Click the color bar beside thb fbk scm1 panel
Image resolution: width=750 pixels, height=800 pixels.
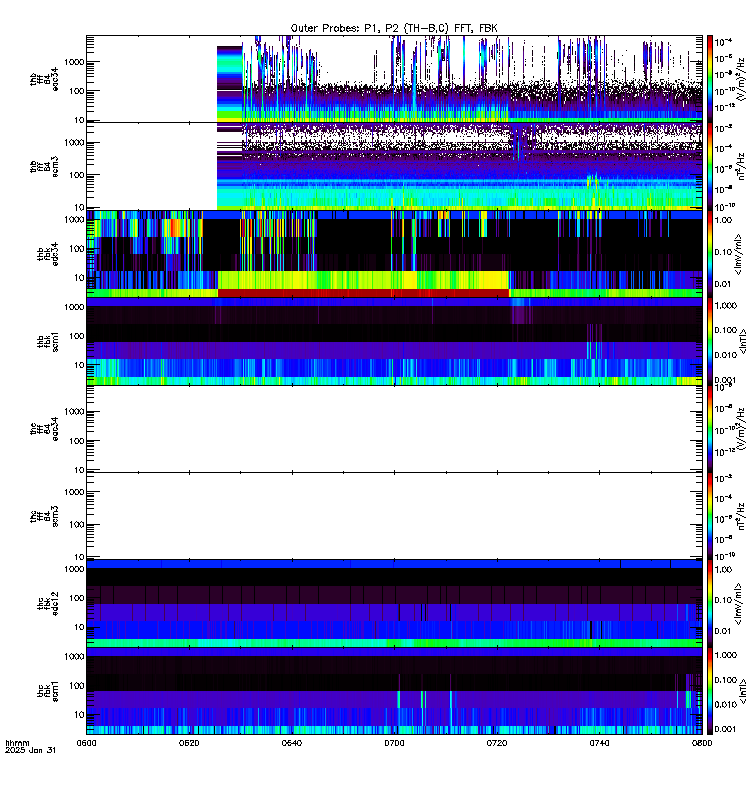(x=709, y=341)
